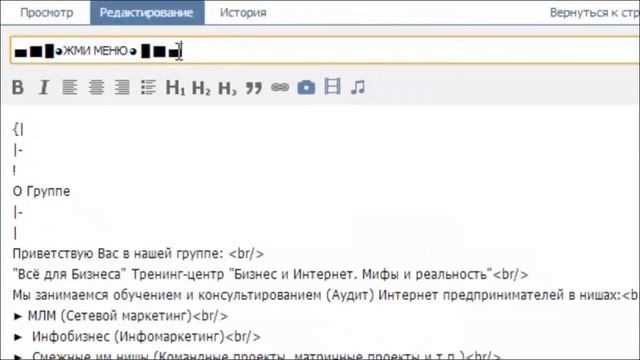Viewport: 640px width, 360px height.
Task: Apply italic formatting
Action: 44,87
